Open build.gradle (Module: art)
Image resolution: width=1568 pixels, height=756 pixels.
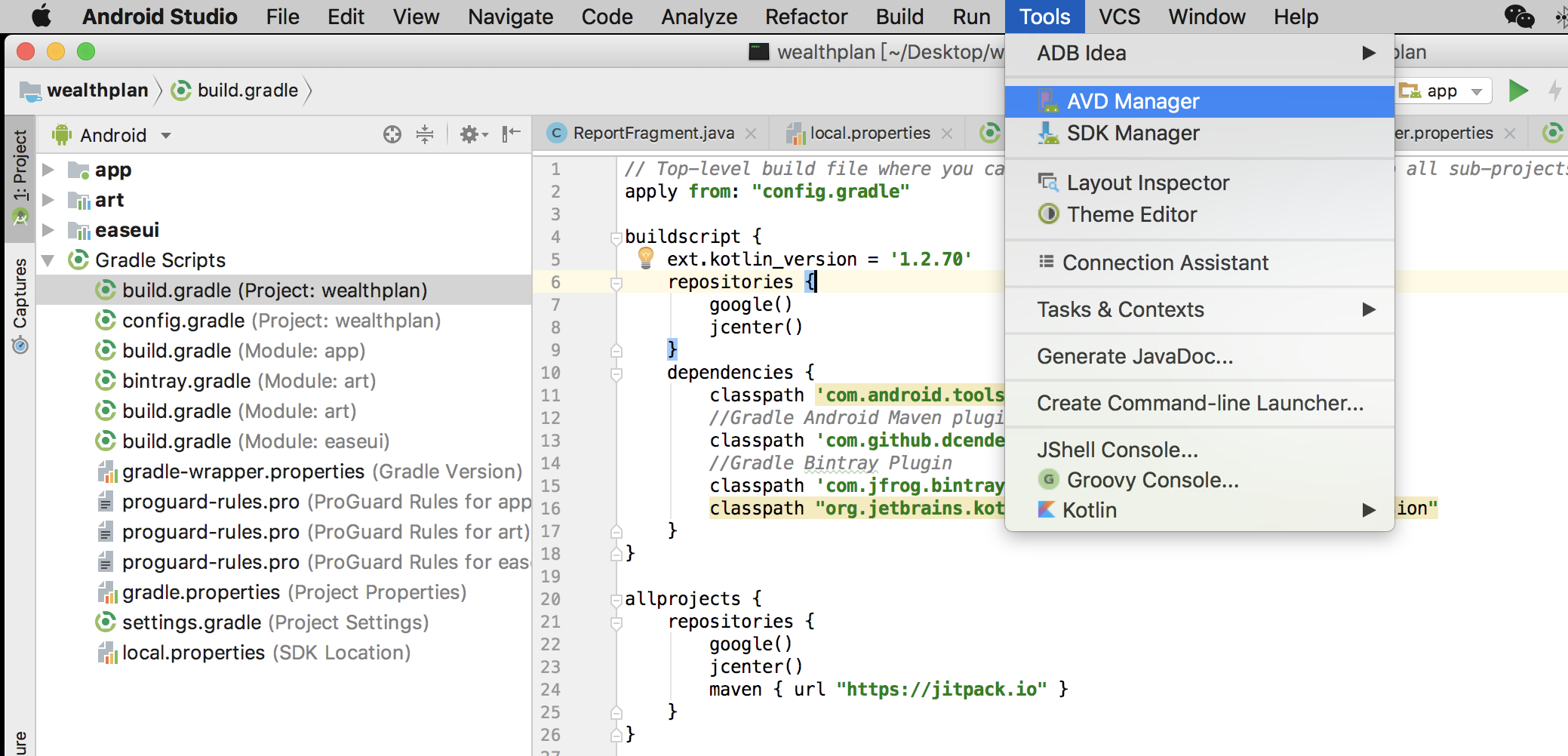(x=284, y=410)
